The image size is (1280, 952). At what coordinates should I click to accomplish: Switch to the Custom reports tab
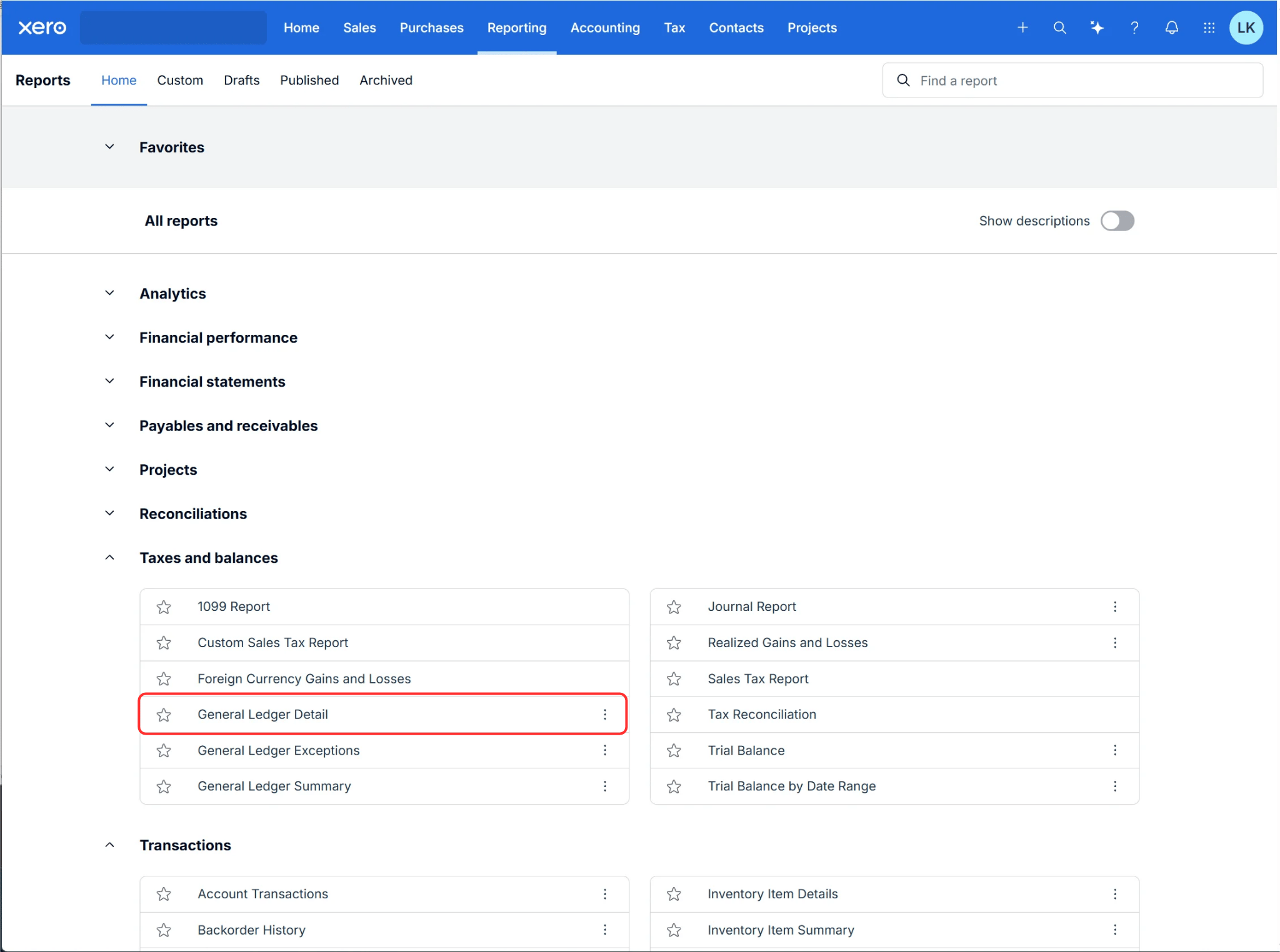click(180, 80)
